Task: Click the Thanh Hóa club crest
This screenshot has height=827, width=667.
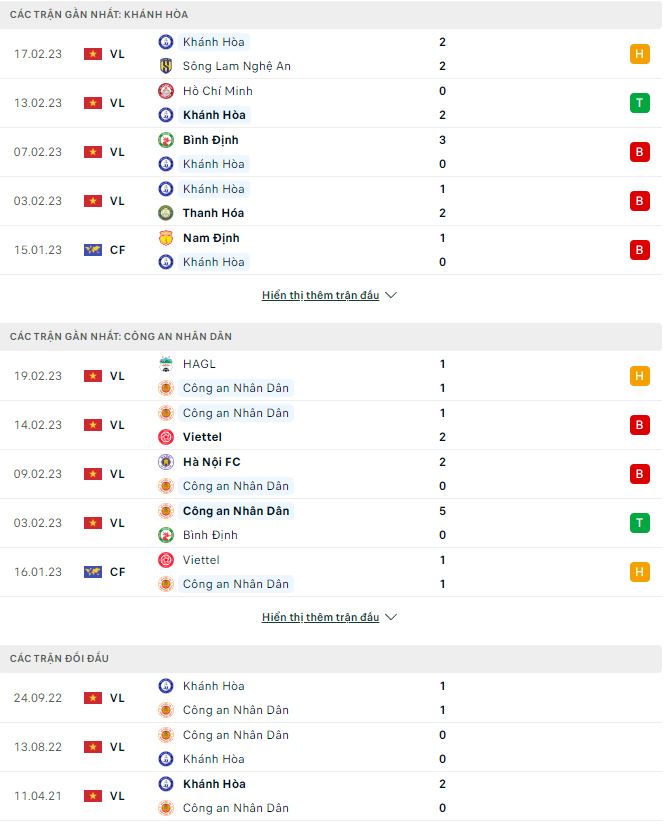Action: (x=166, y=213)
